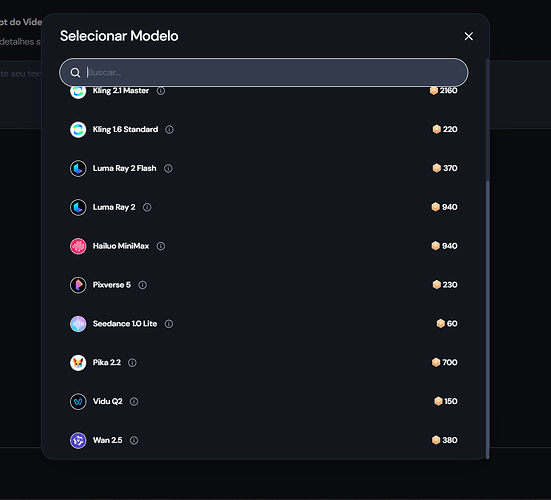Click the Seedance 1.0 Lite info icon
Viewport: 551px width, 500px height.
pos(169,324)
